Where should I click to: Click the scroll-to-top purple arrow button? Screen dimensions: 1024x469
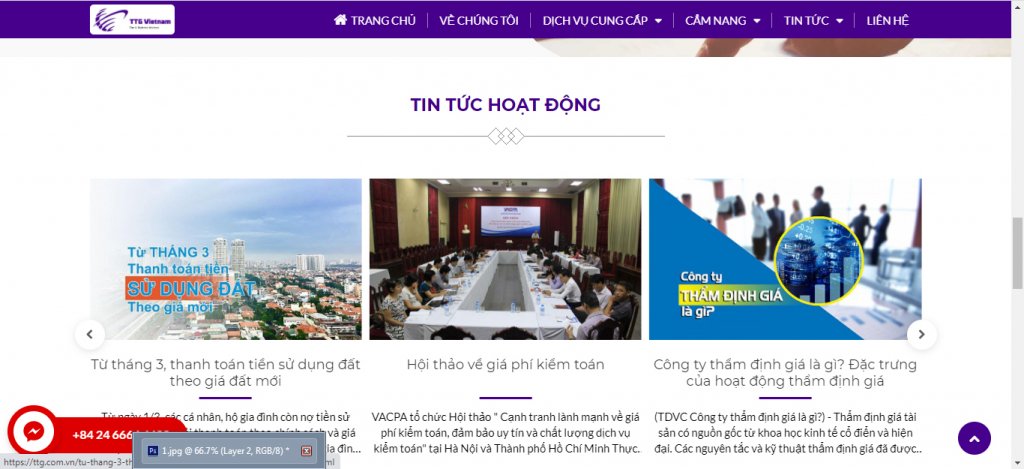974,438
